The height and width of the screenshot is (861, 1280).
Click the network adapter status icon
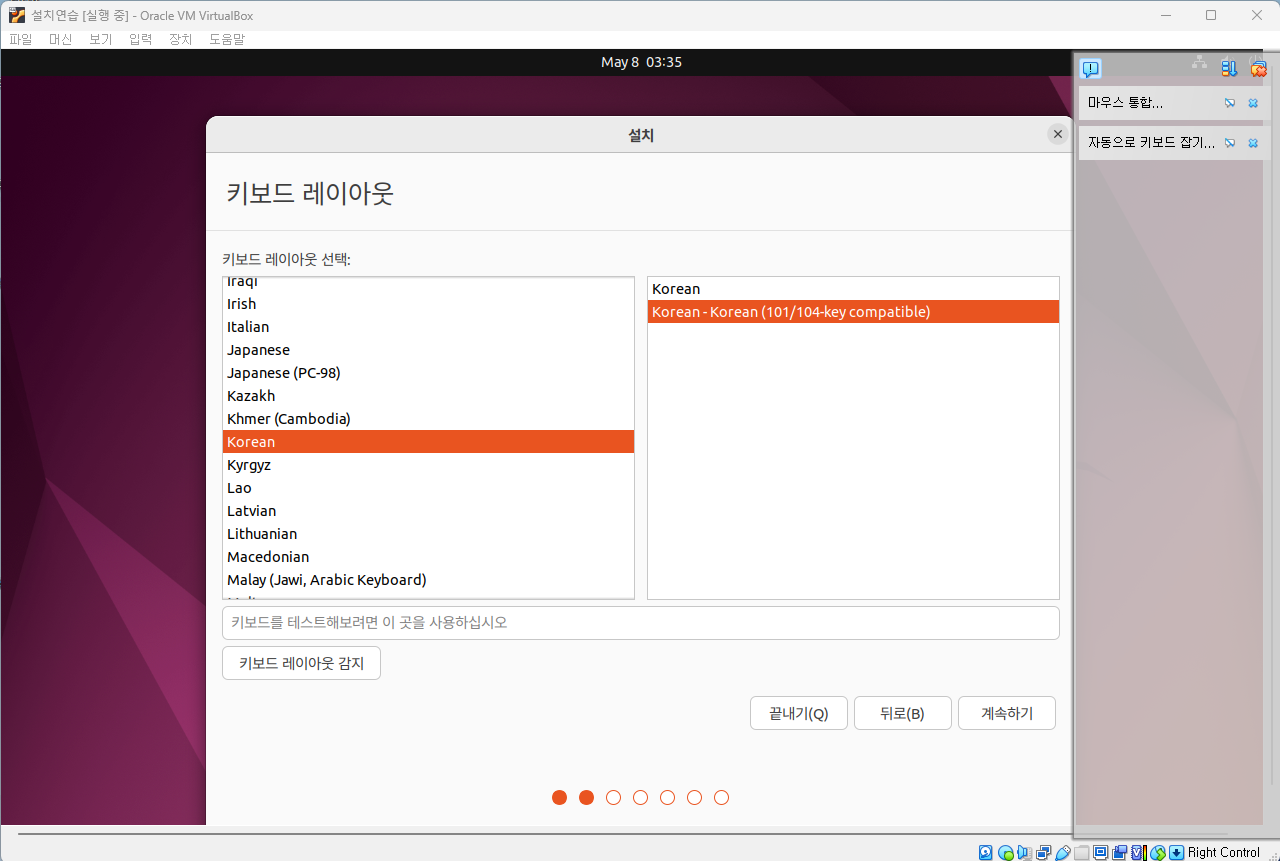[x=1044, y=852]
